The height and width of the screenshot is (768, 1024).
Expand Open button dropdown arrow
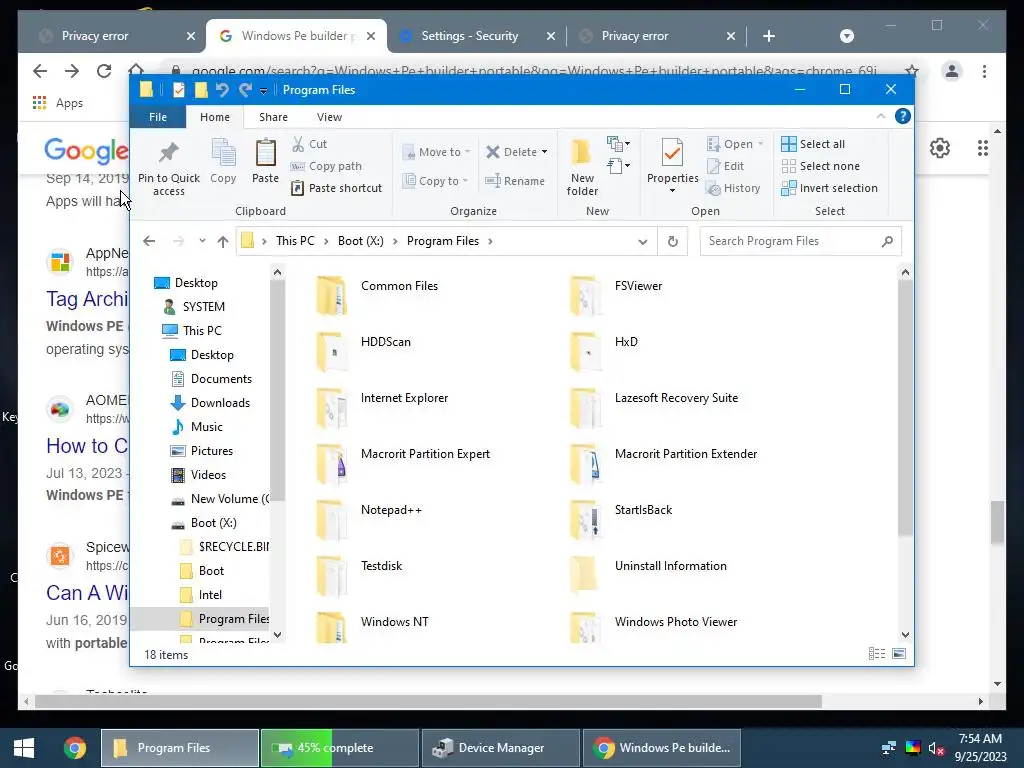tap(760, 144)
